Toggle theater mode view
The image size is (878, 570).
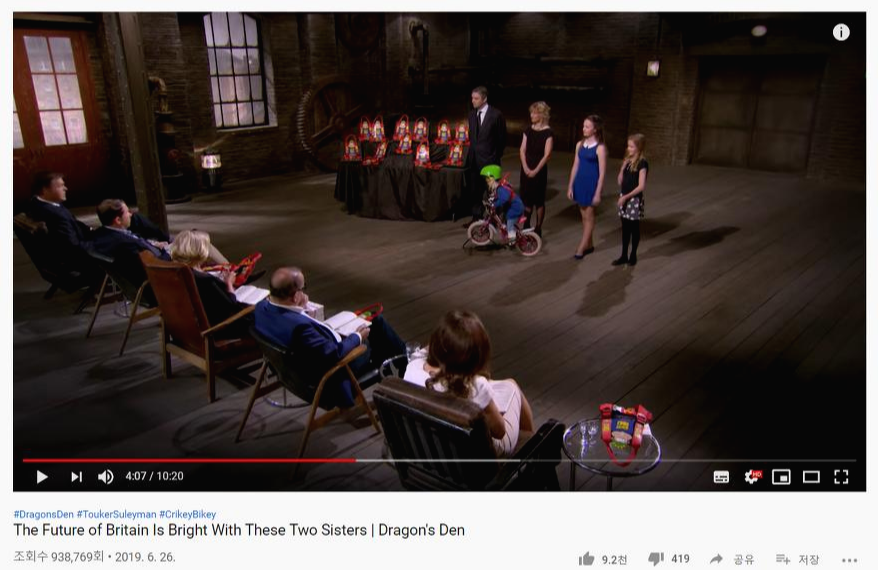[811, 477]
